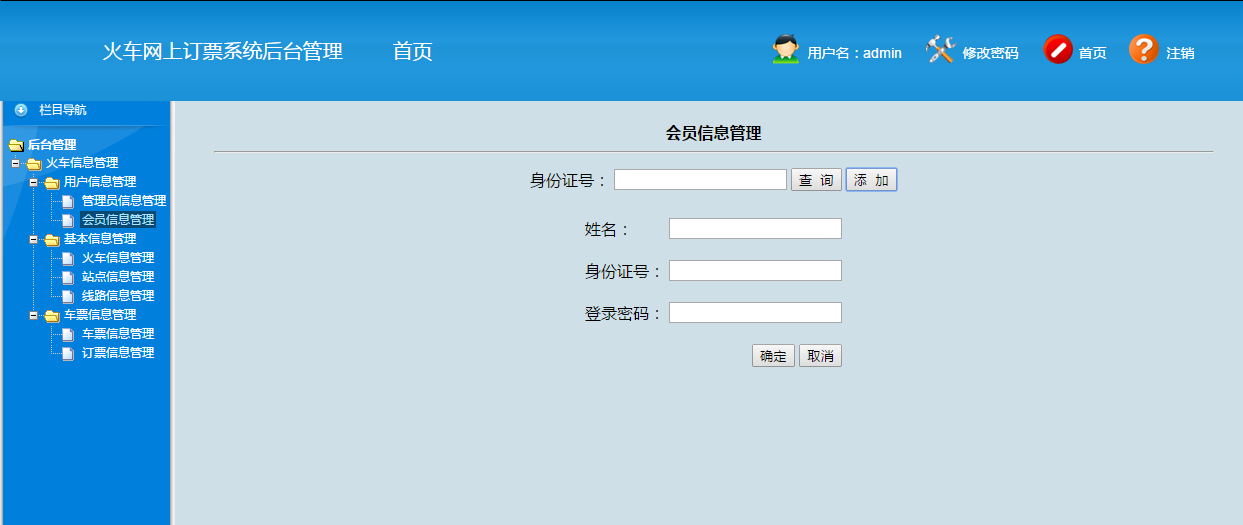The height and width of the screenshot is (525, 1243).
Task: Click the 首页 link beside red icon
Action: coord(1092,53)
